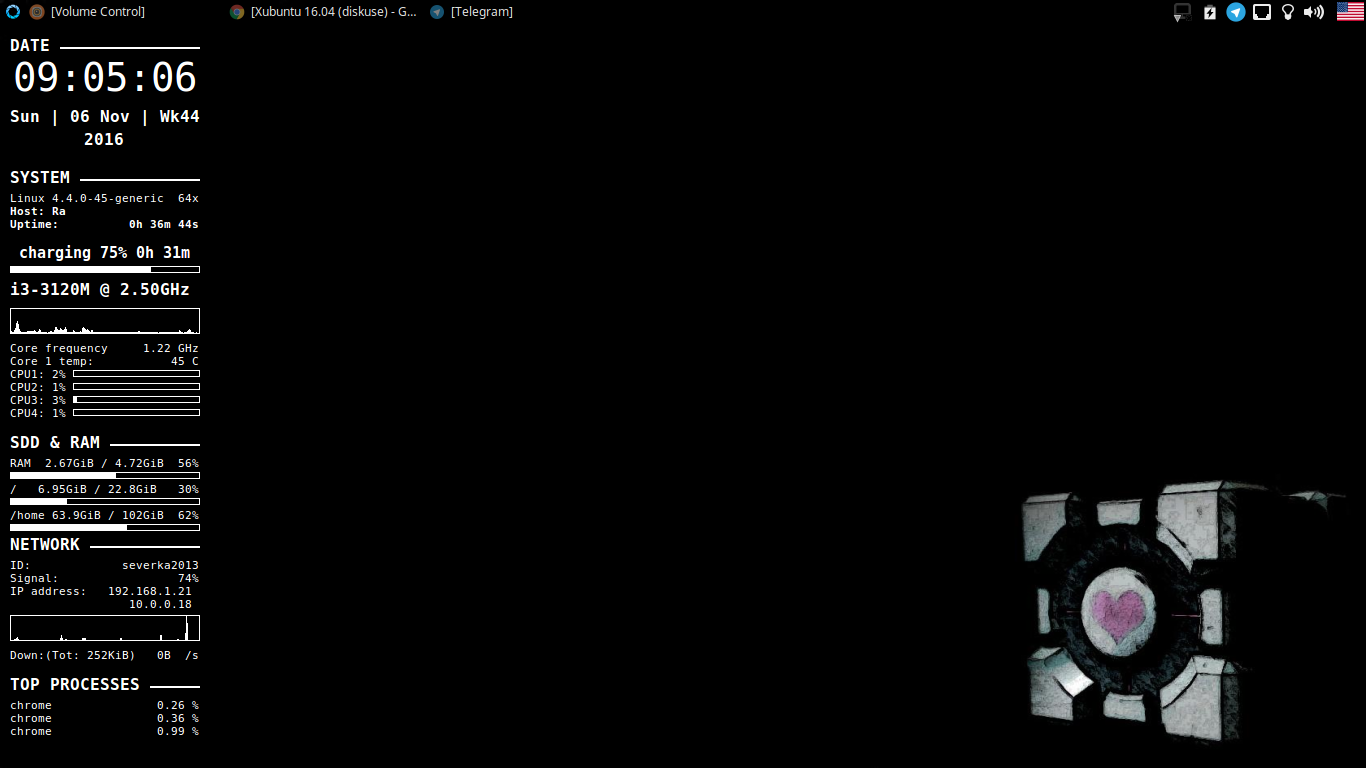Viewport: 1366px width, 768px height.
Task: Click the network download history graph
Action: (105, 628)
